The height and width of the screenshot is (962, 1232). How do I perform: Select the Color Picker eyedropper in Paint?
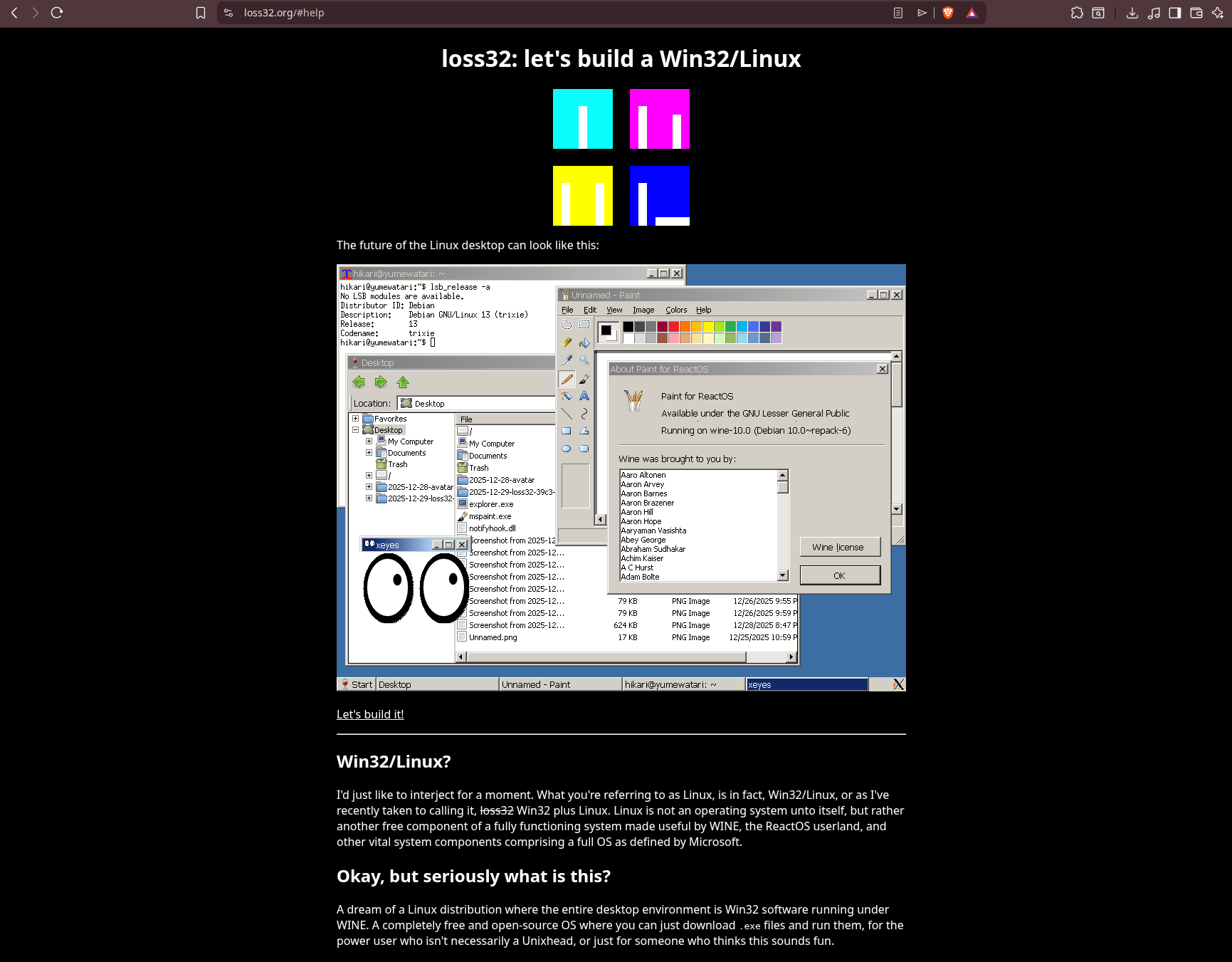tap(567, 360)
